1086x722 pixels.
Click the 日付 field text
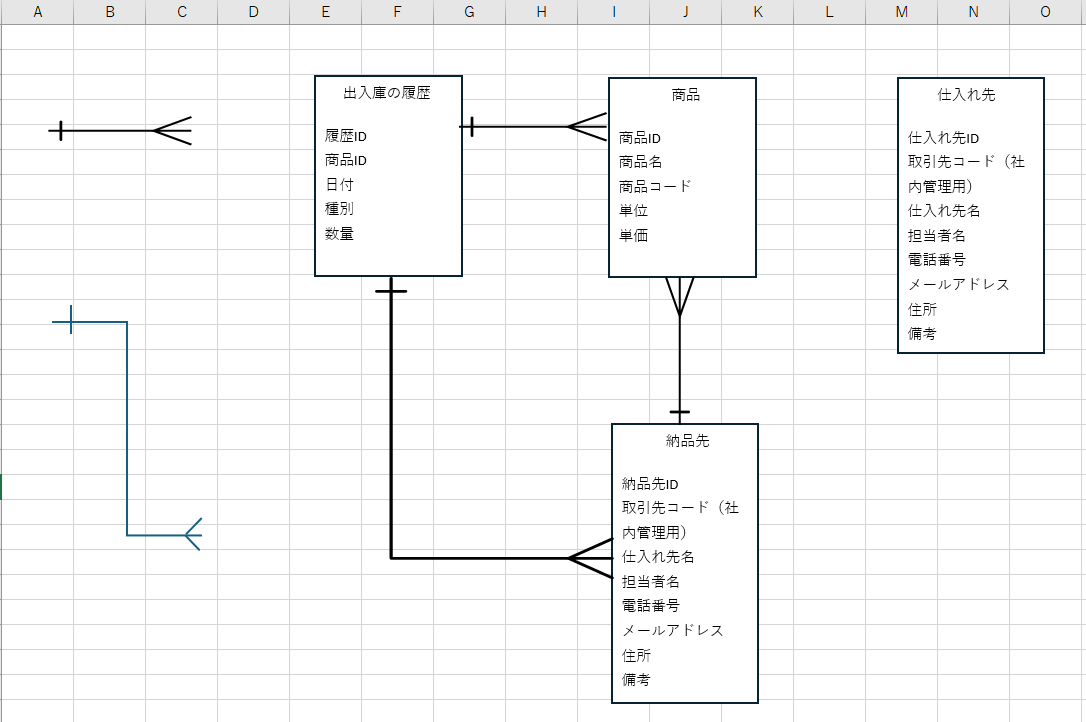coord(339,184)
